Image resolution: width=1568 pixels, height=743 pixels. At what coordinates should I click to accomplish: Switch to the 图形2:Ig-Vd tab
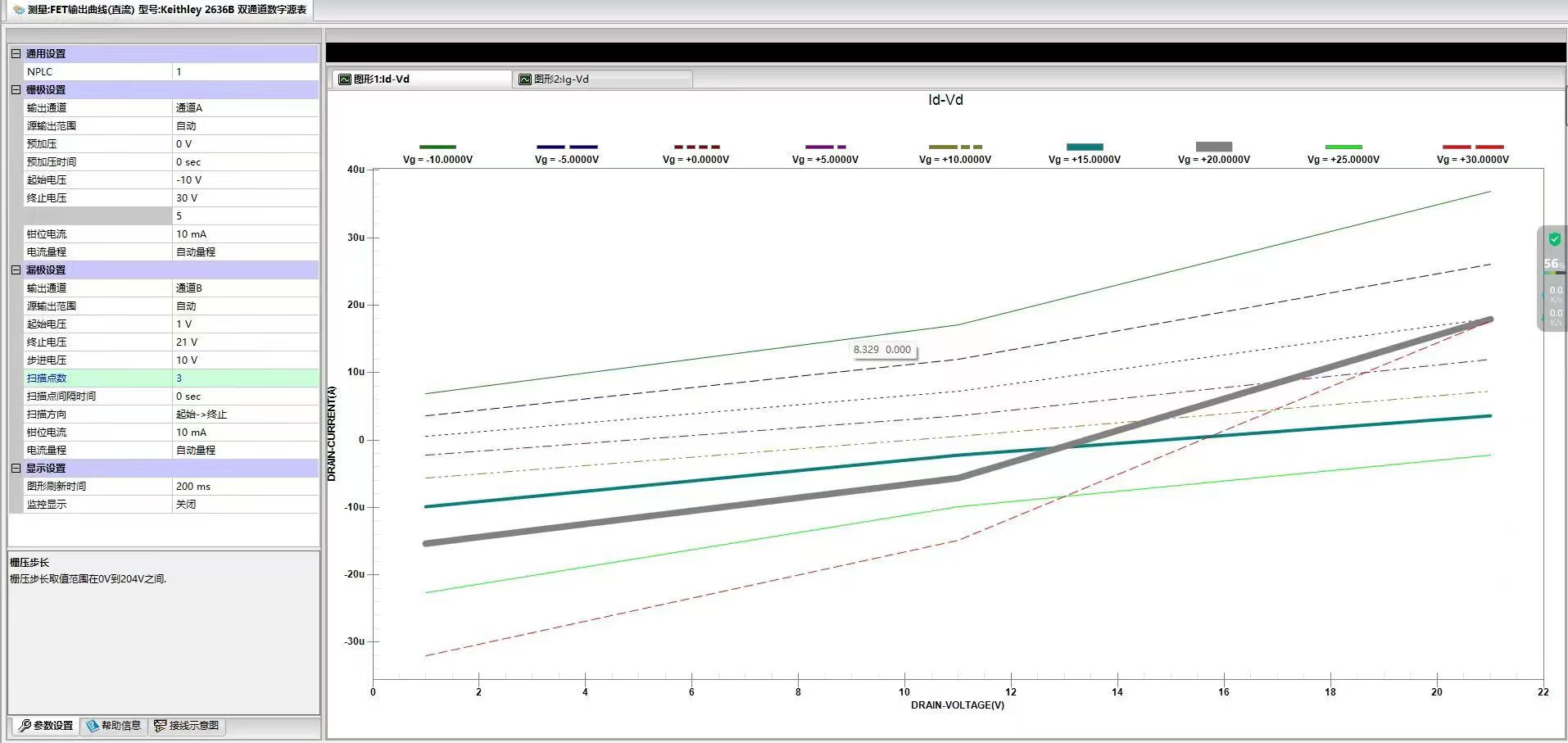pyautogui.click(x=561, y=79)
